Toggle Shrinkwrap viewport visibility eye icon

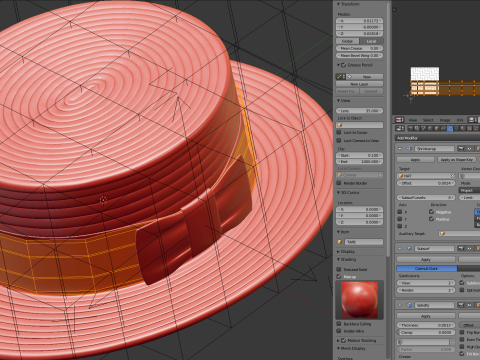pos(469,148)
